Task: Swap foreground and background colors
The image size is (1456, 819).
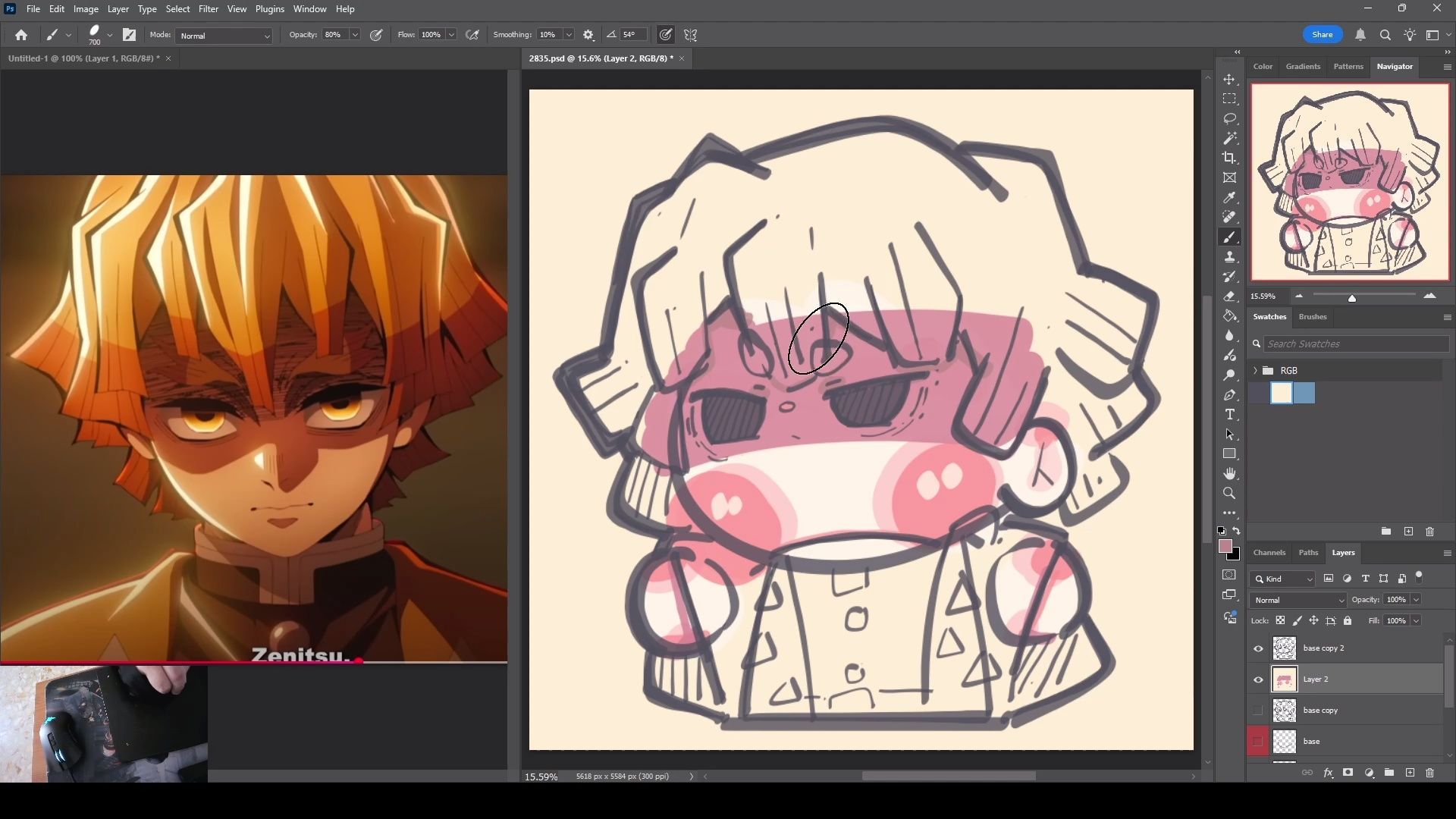Action: point(1237,531)
